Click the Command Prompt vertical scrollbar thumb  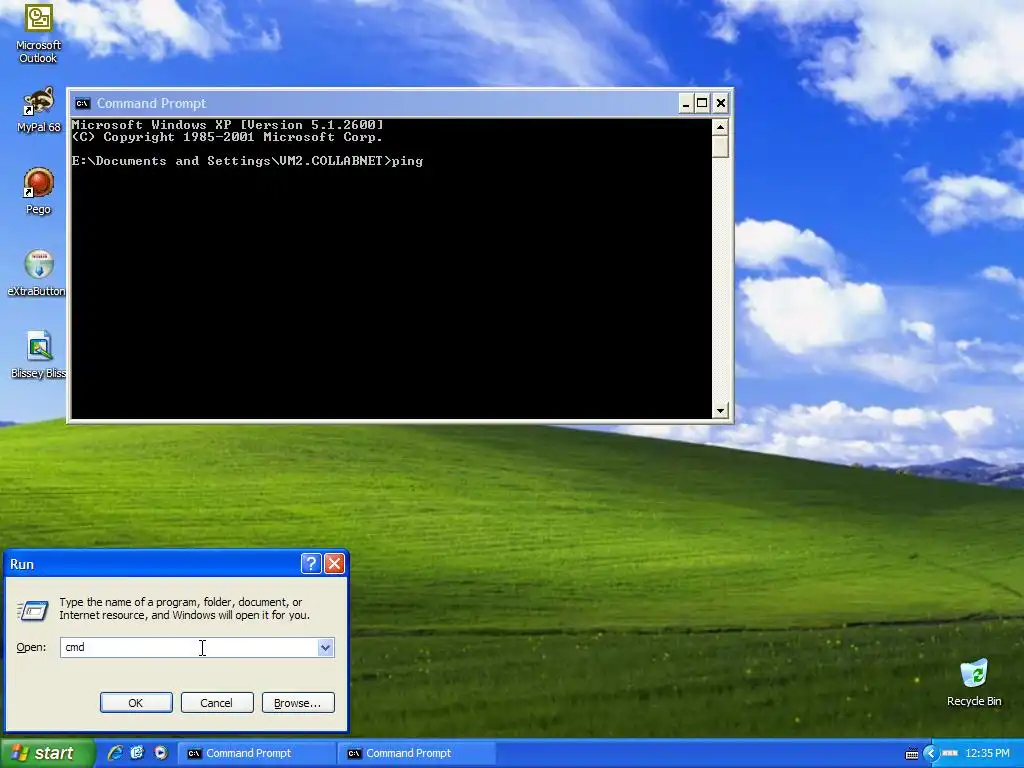click(720, 146)
